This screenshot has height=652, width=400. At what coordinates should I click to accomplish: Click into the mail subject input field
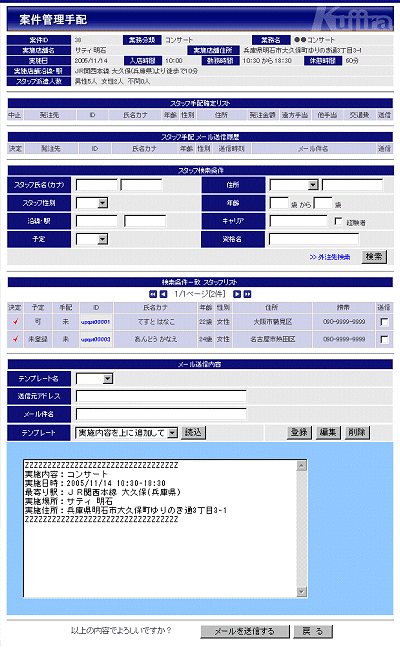point(161,414)
